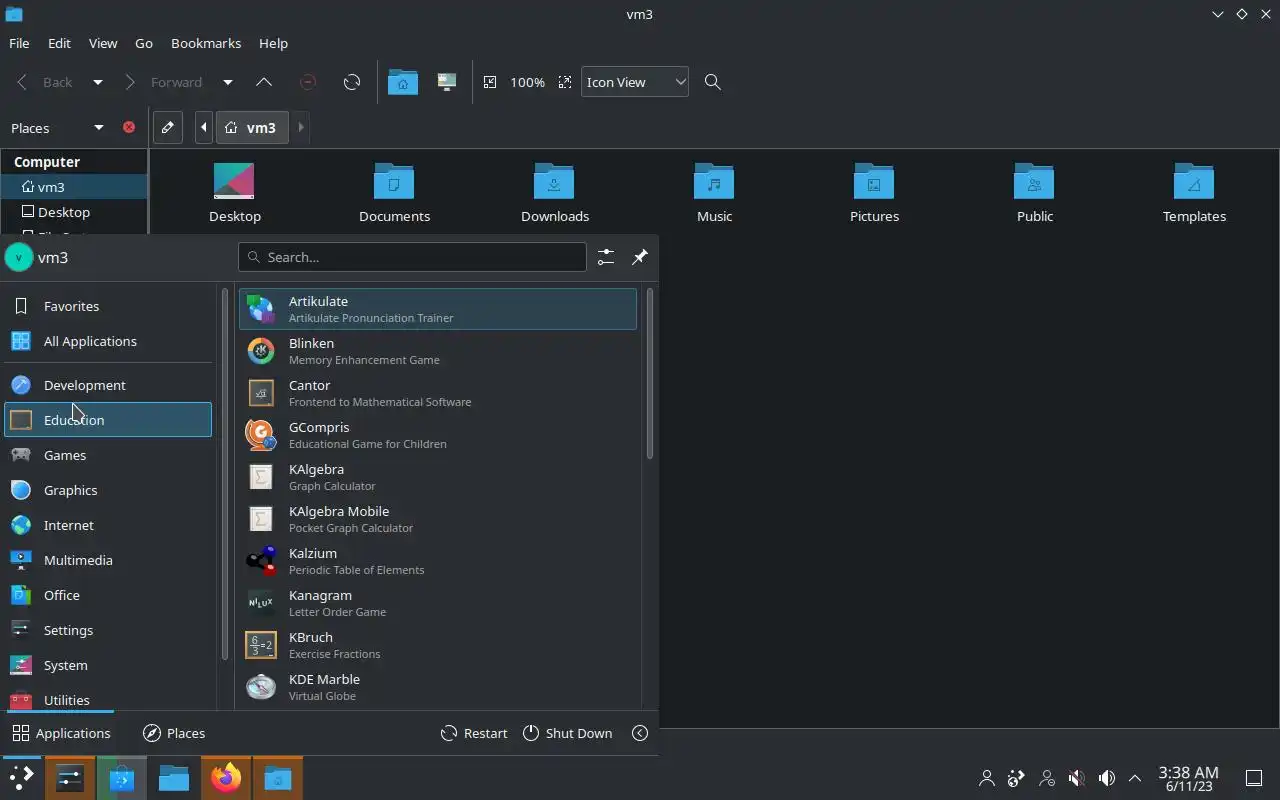Open the Pictures folder
The image size is (1280, 800).
[874, 193]
